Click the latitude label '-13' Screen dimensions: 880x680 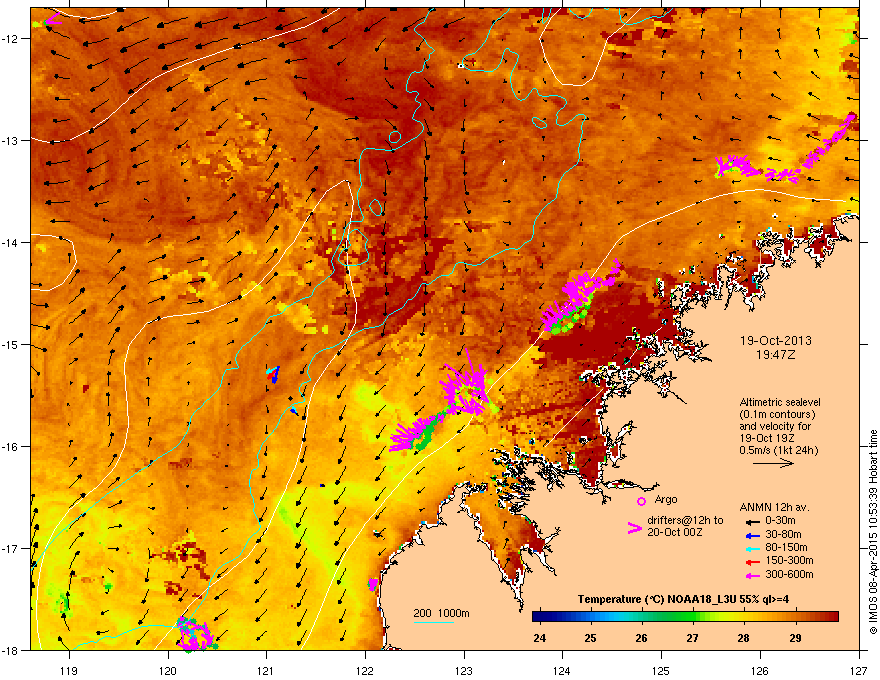point(10,141)
